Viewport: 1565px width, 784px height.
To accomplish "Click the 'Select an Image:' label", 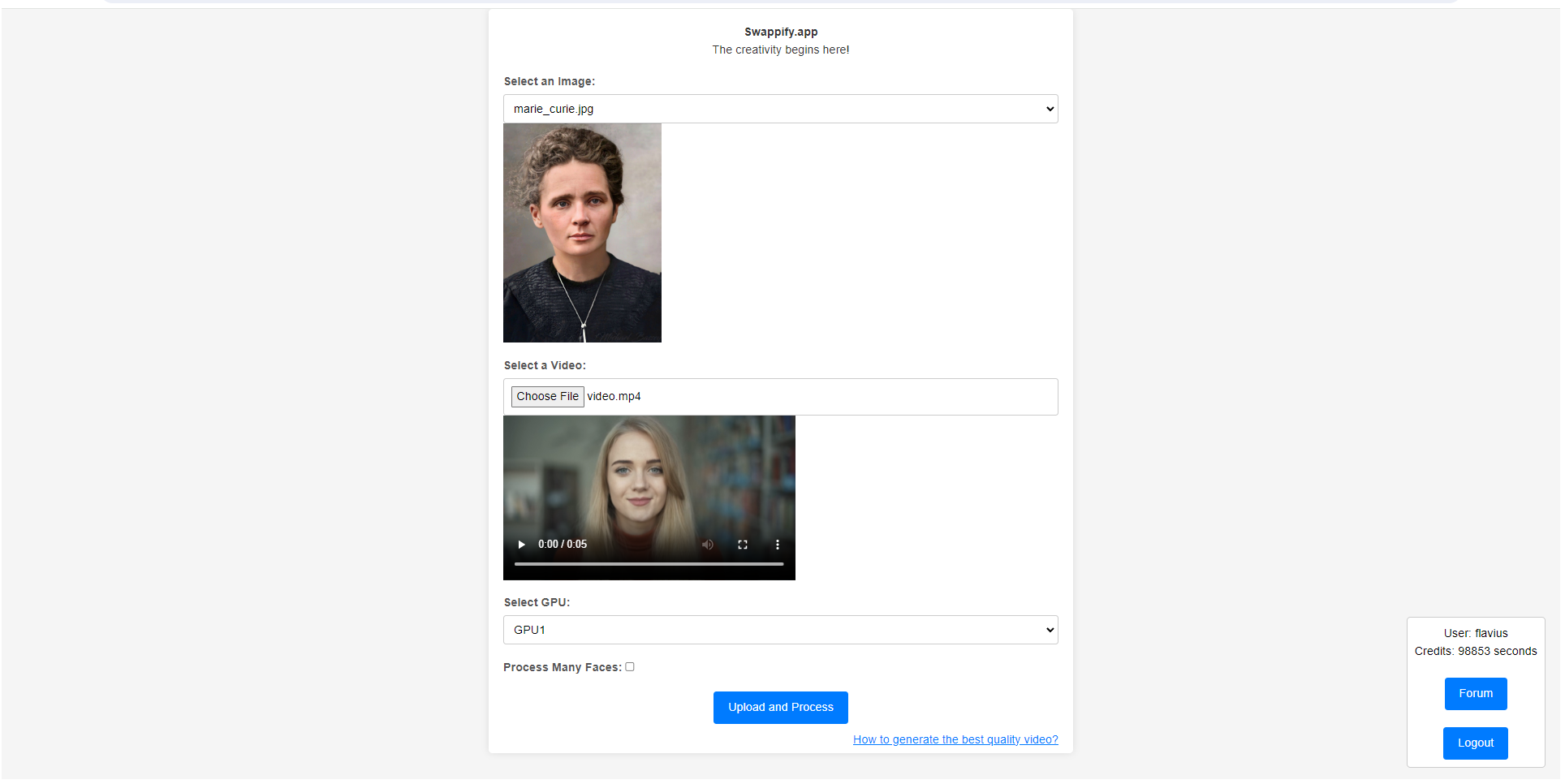I will pyautogui.click(x=550, y=81).
